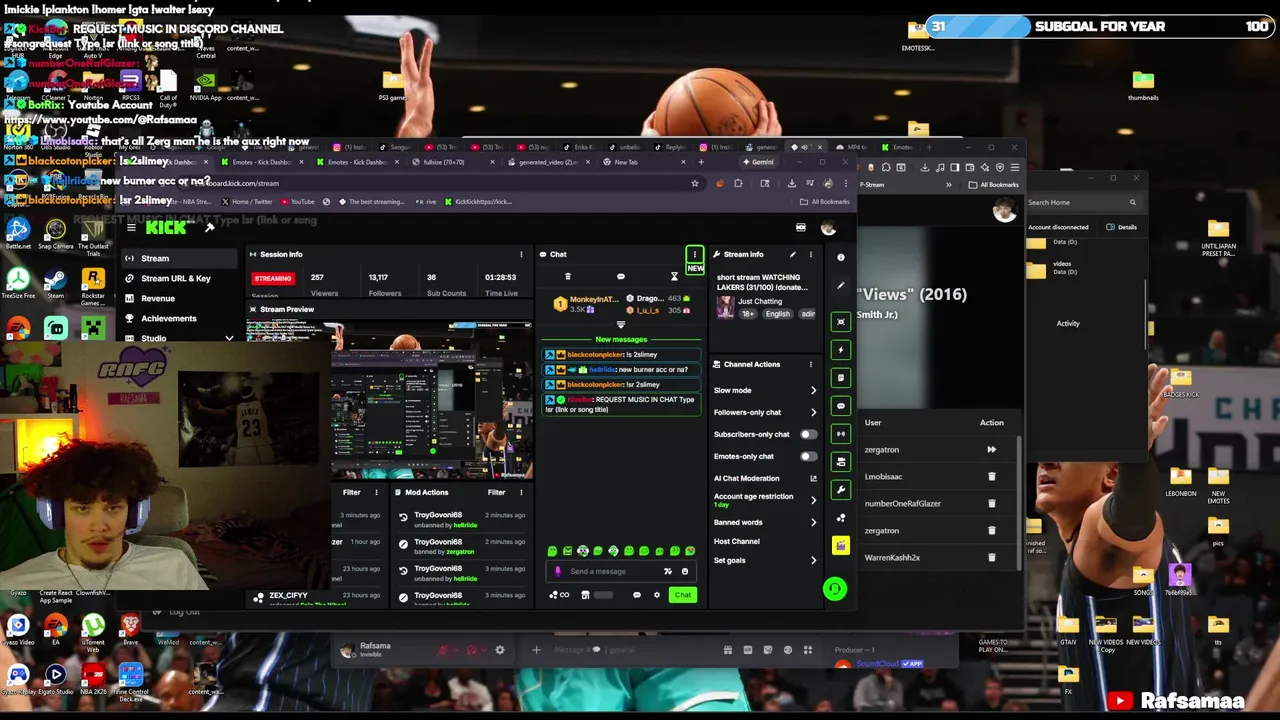Click Search Home field in File Explorer
Image resolution: width=1280 pixels, height=720 pixels.
coord(1084,202)
